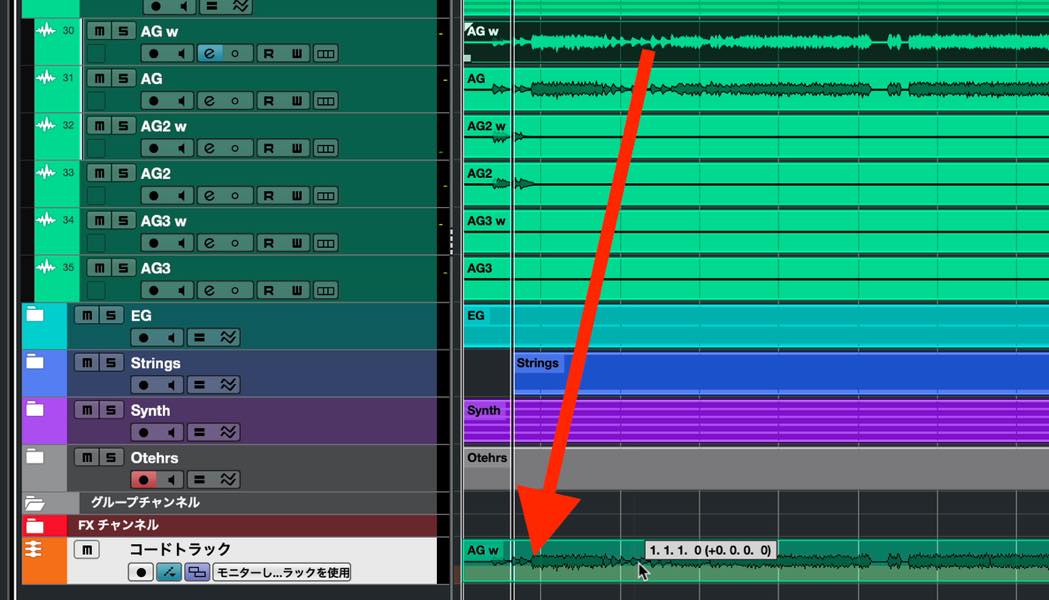Show lanes for track 33 AG2
1049x600 pixels.
[326, 196]
